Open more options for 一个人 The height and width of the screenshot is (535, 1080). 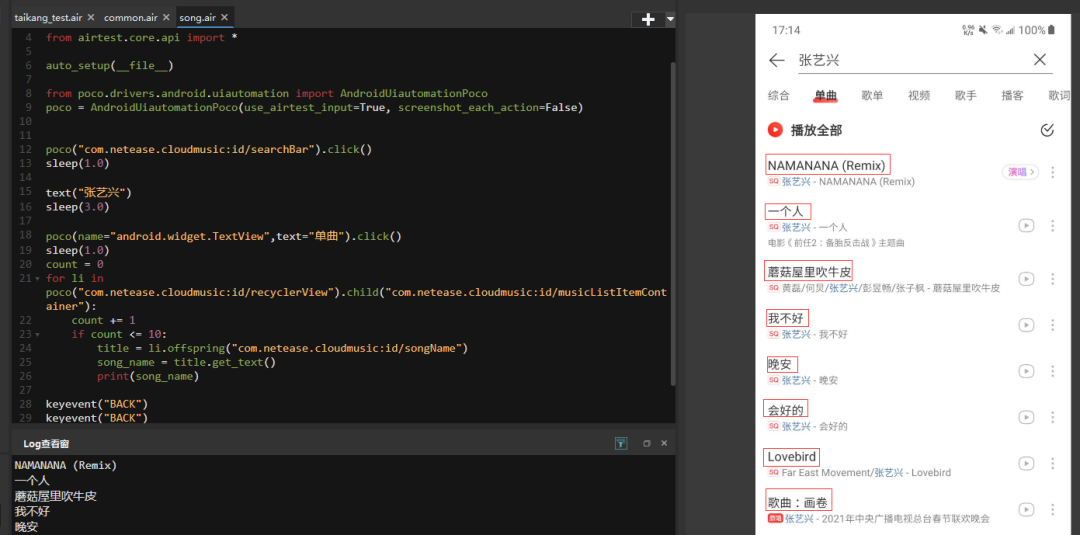coord(1052,226)
